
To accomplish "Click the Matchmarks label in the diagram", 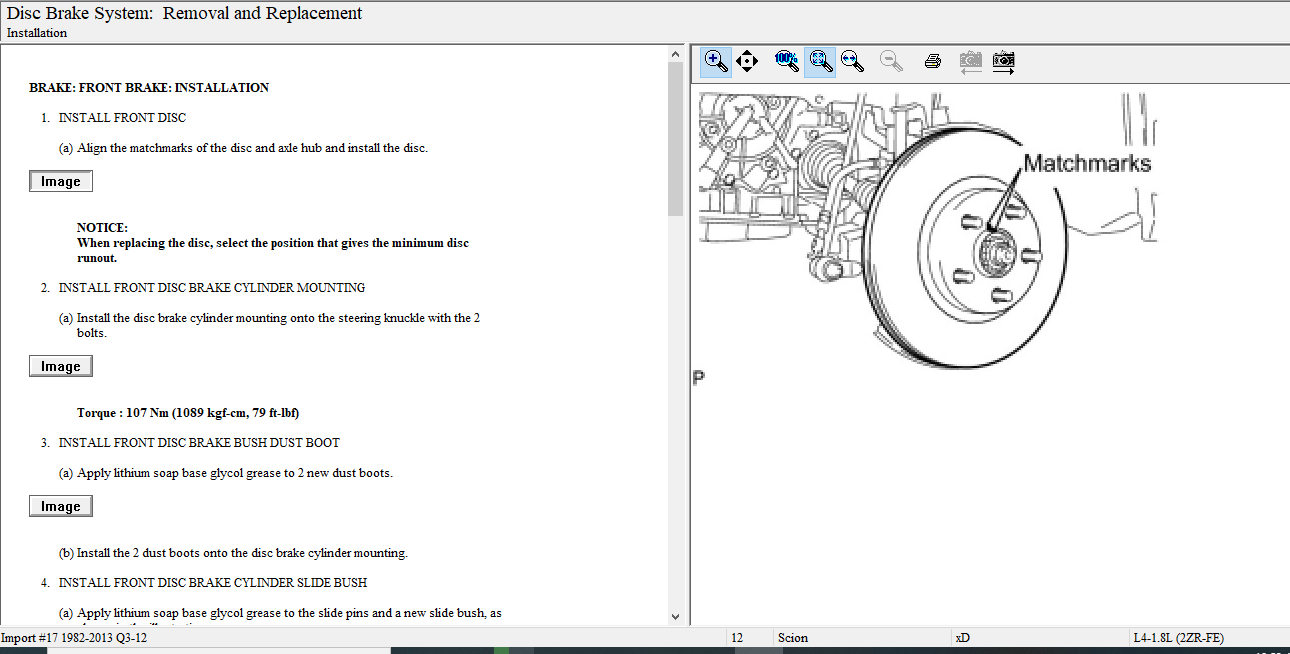I will tap(1087, 164).
